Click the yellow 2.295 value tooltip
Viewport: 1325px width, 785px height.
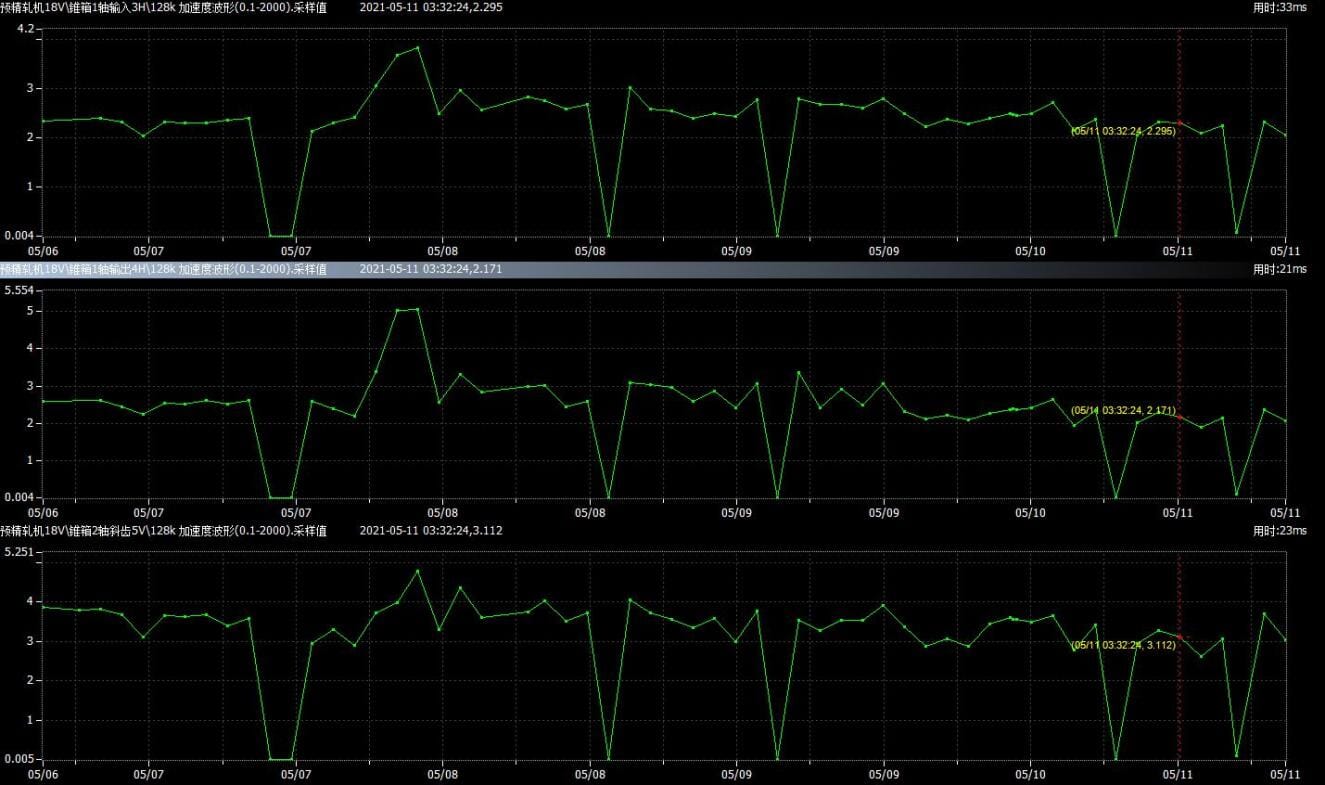click(1123, 131)
